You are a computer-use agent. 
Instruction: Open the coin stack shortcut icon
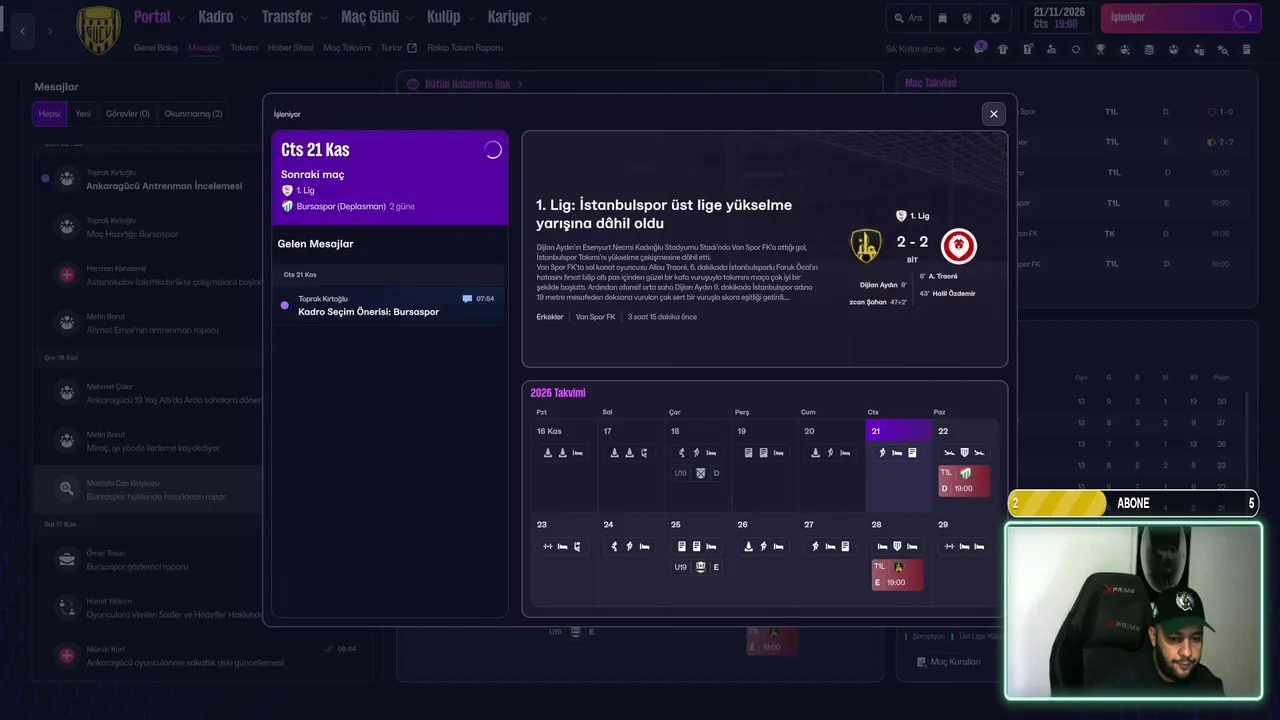(x=1149, y=49)
